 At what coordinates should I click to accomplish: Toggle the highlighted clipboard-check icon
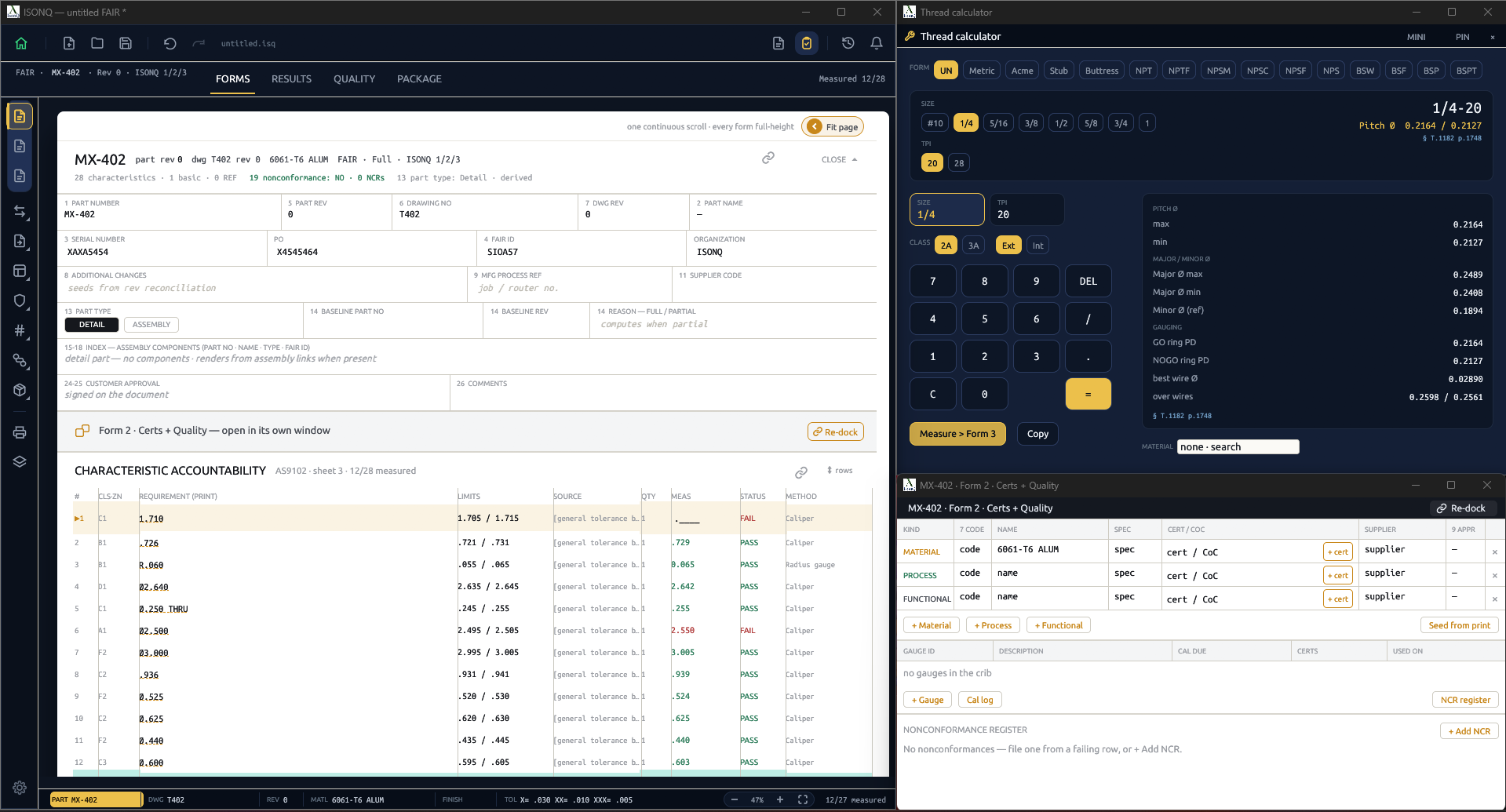807,43
